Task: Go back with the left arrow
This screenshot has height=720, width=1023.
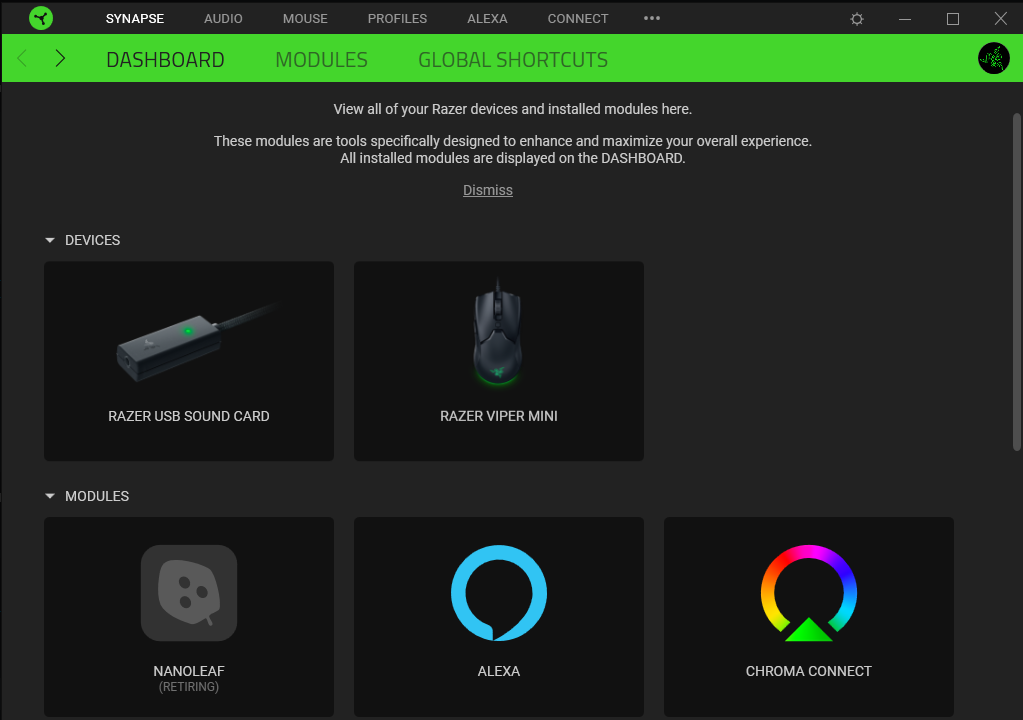Action: [x=22, y=59]
